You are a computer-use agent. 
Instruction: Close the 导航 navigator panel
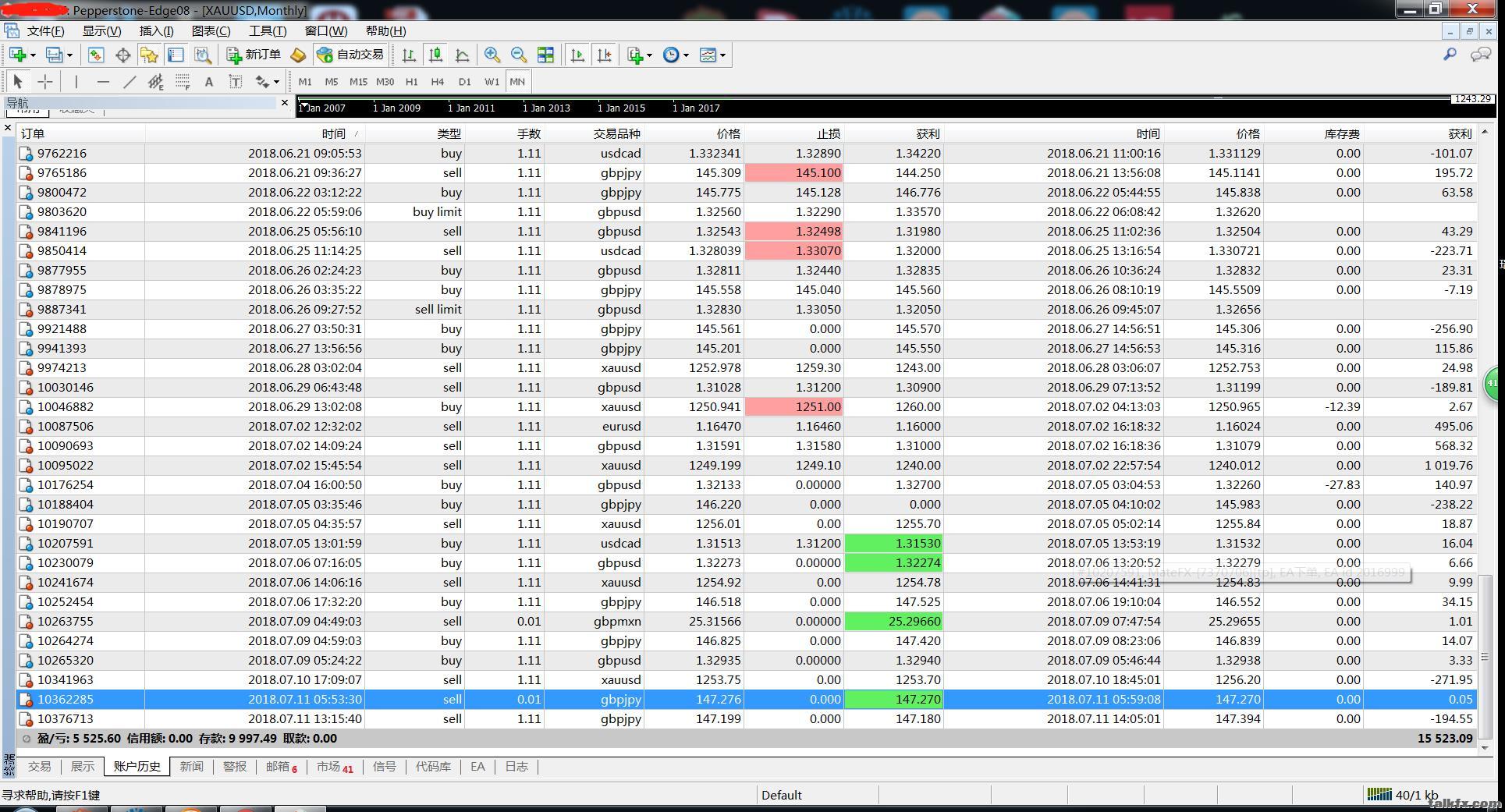(x=285, y=102)
